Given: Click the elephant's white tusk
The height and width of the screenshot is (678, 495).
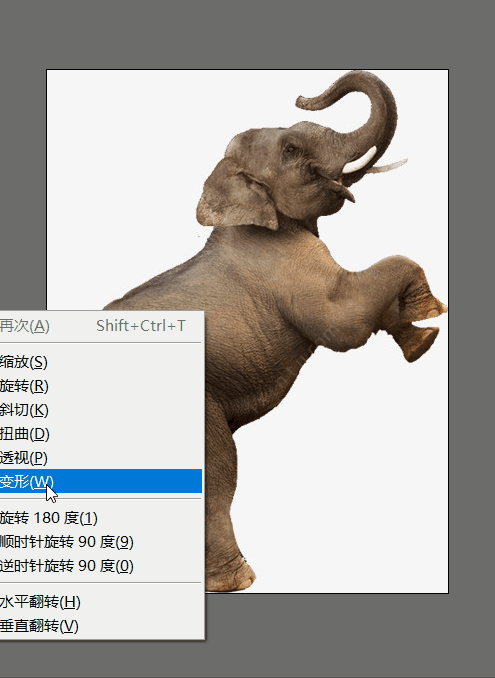Looking at the screenshot, I should [358, 162].
